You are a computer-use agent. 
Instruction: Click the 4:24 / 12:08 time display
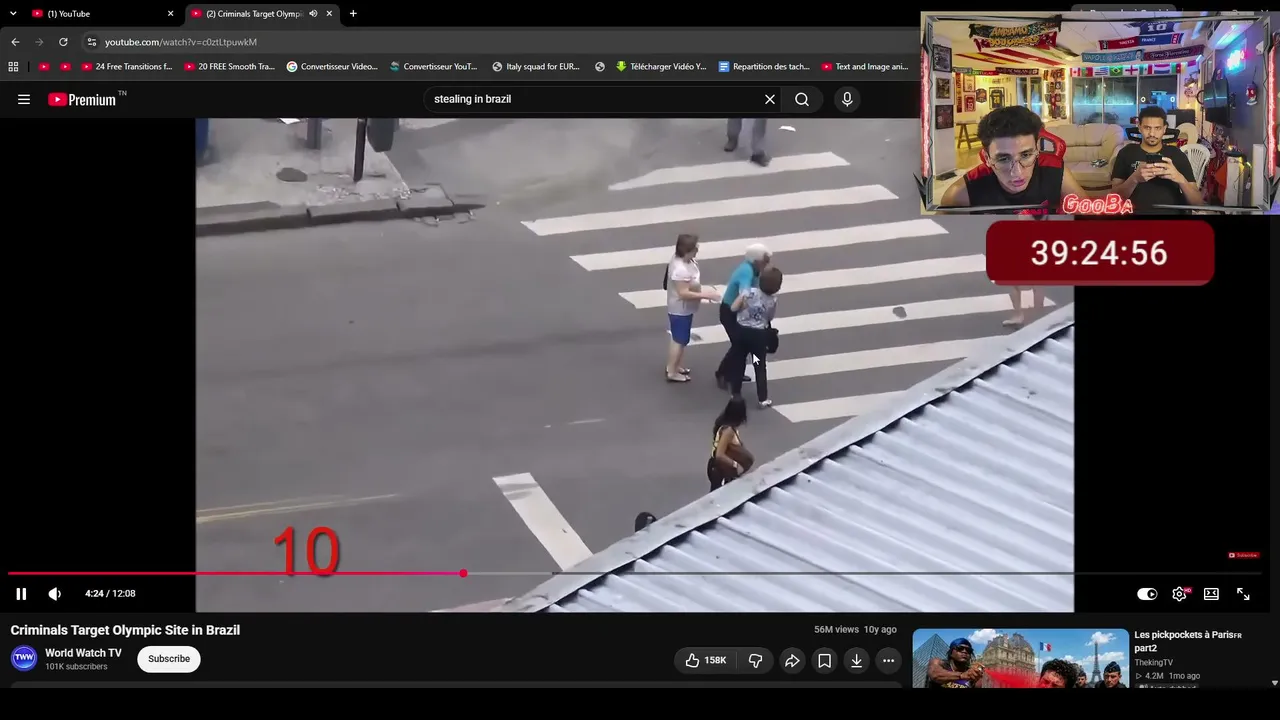(x=110, y=594)
